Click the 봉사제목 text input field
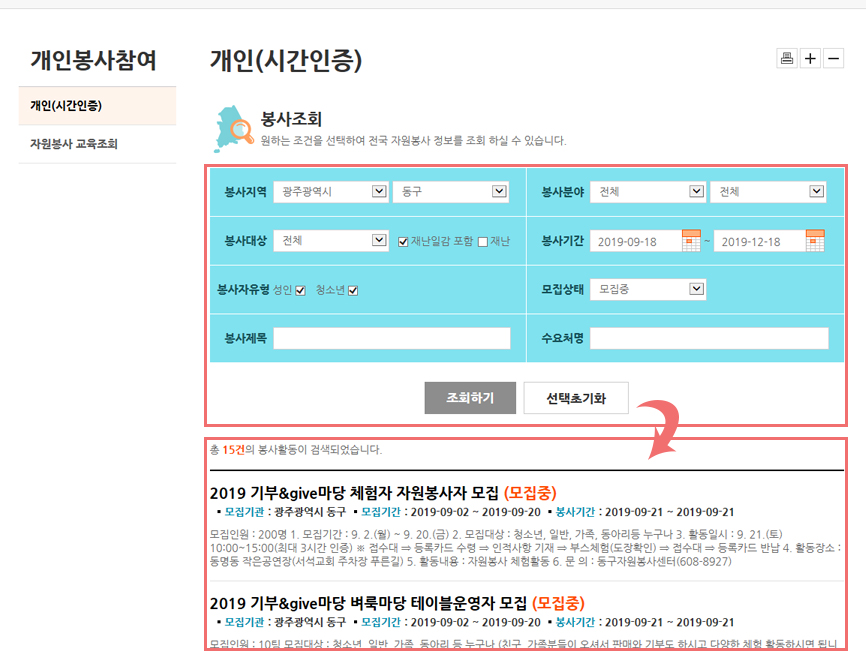Image resolution: width=866 pixels, height=651 pixels. coord(392,339)
